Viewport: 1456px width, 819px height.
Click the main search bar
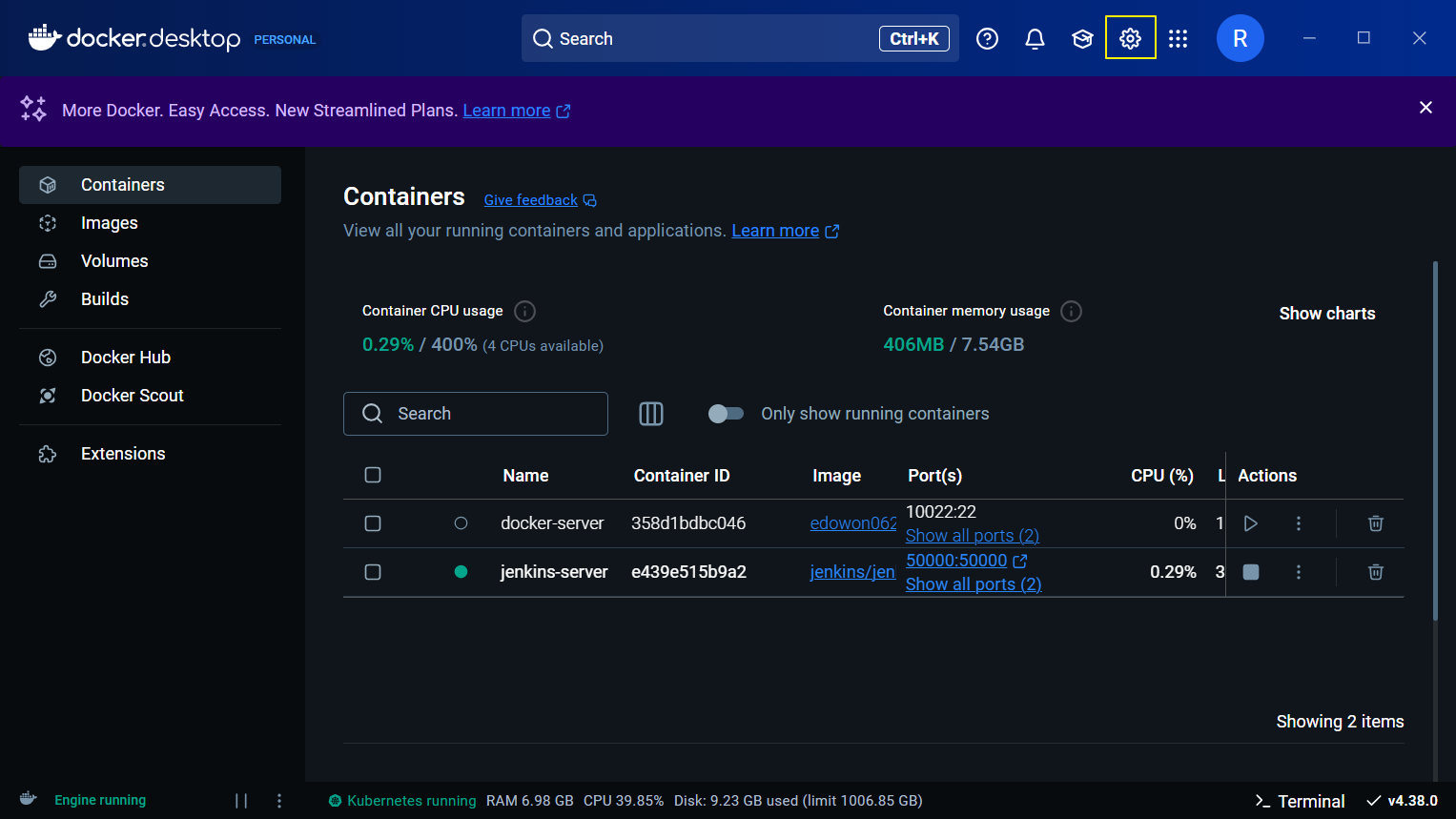coord(740,38)
